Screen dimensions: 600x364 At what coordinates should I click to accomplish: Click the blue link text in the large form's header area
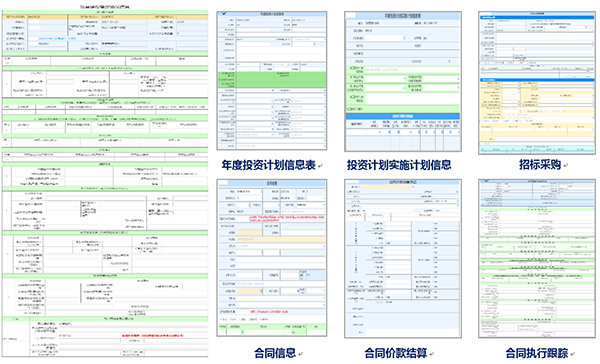(57, 39)
